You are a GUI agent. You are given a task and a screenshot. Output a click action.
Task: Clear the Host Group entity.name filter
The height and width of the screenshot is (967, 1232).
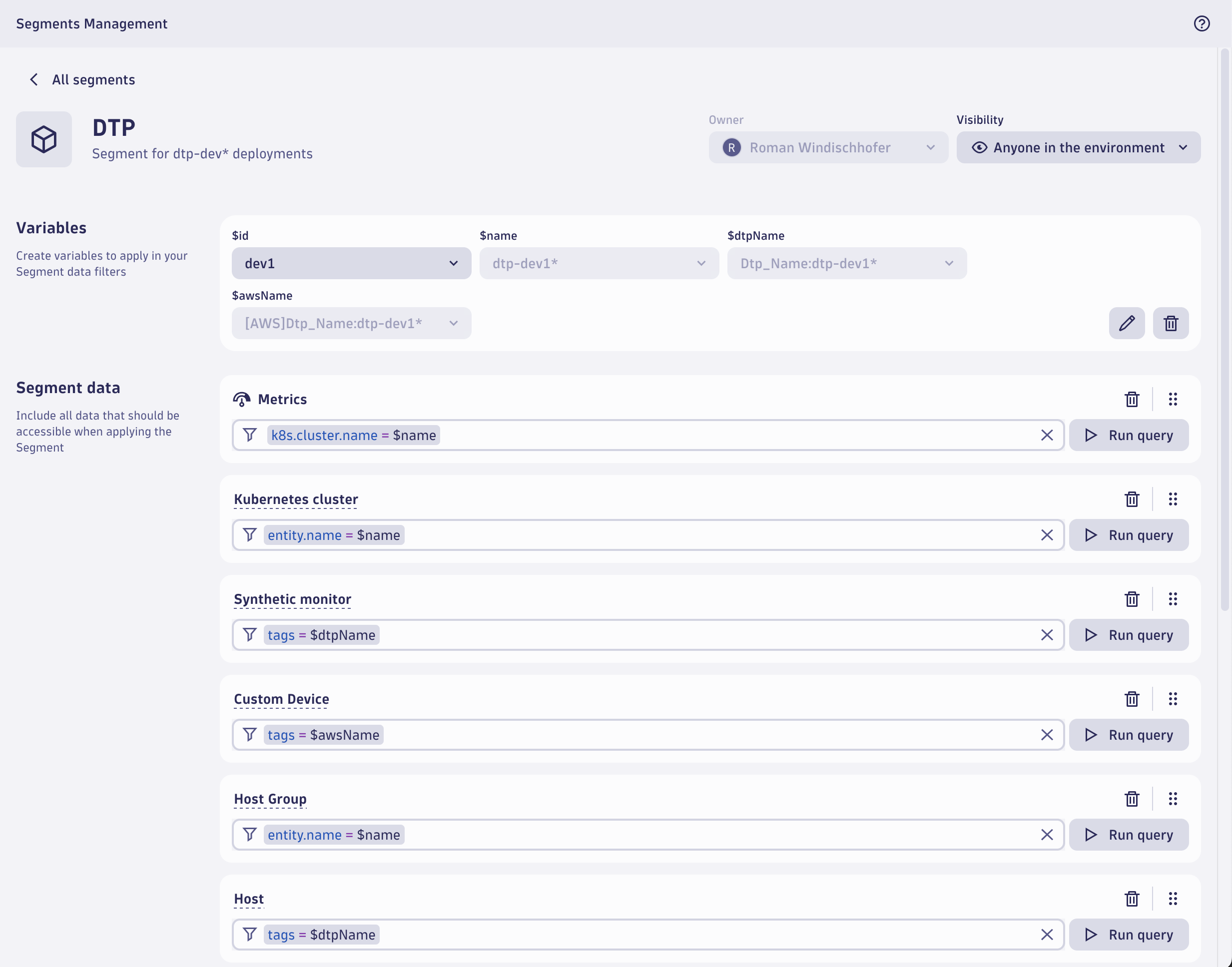[1047, 835]
